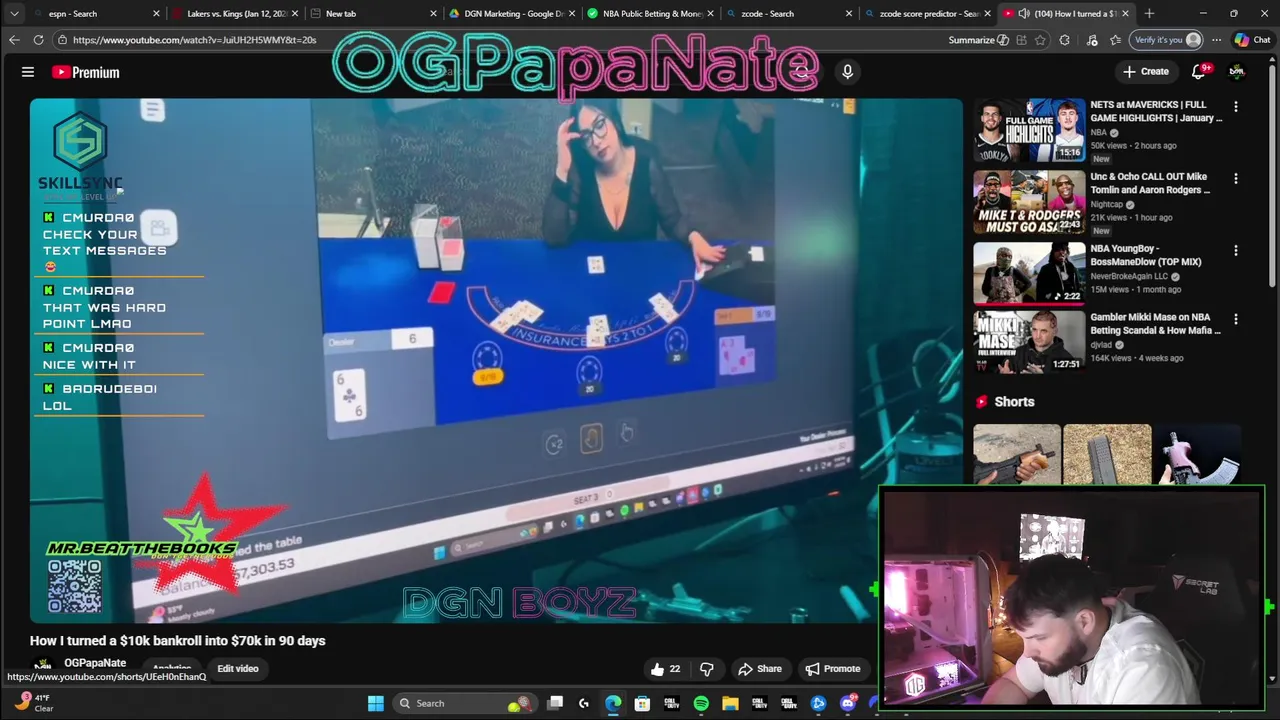The height and width of the screenshot is (720, 1280).
Task: Click the Verify it's you profile button
Action: click(x=1166, y=40)
